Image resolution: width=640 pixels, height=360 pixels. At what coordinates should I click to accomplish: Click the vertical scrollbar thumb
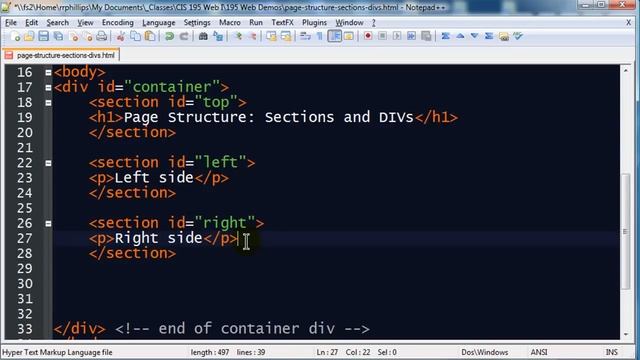[626, 232]
